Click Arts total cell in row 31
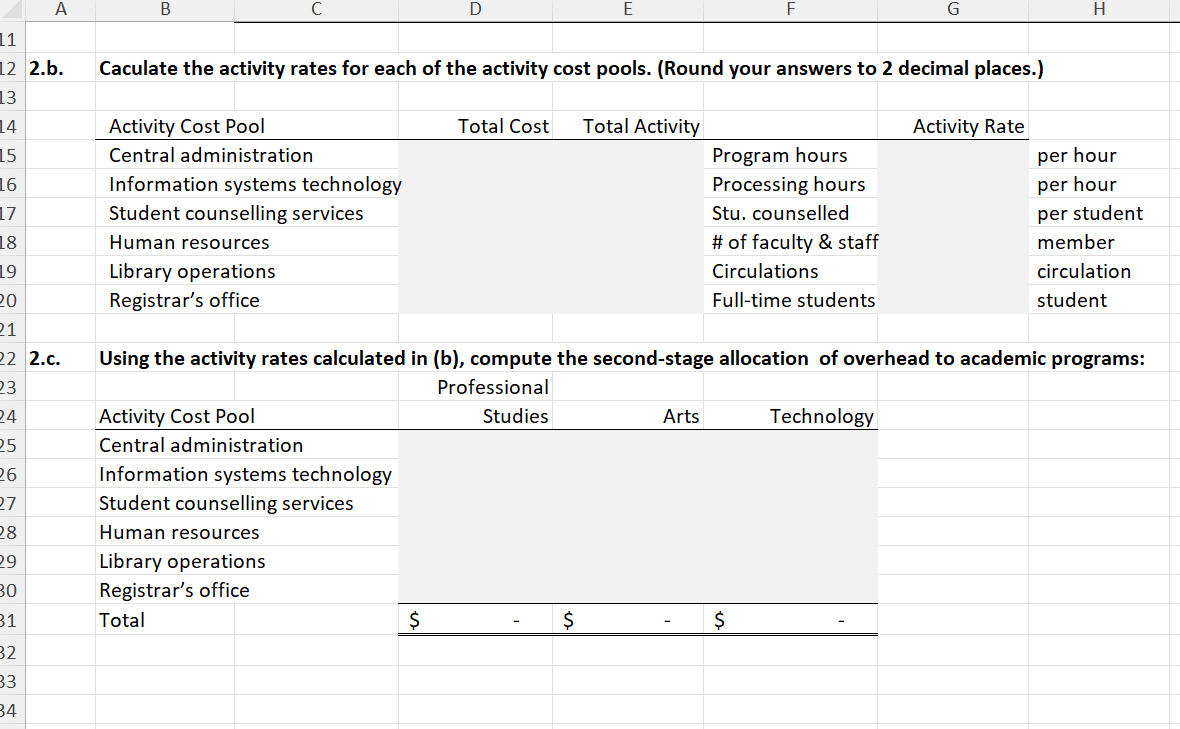Image resolution: width=1180 pixels, height=729 pixels. (628, 620)
